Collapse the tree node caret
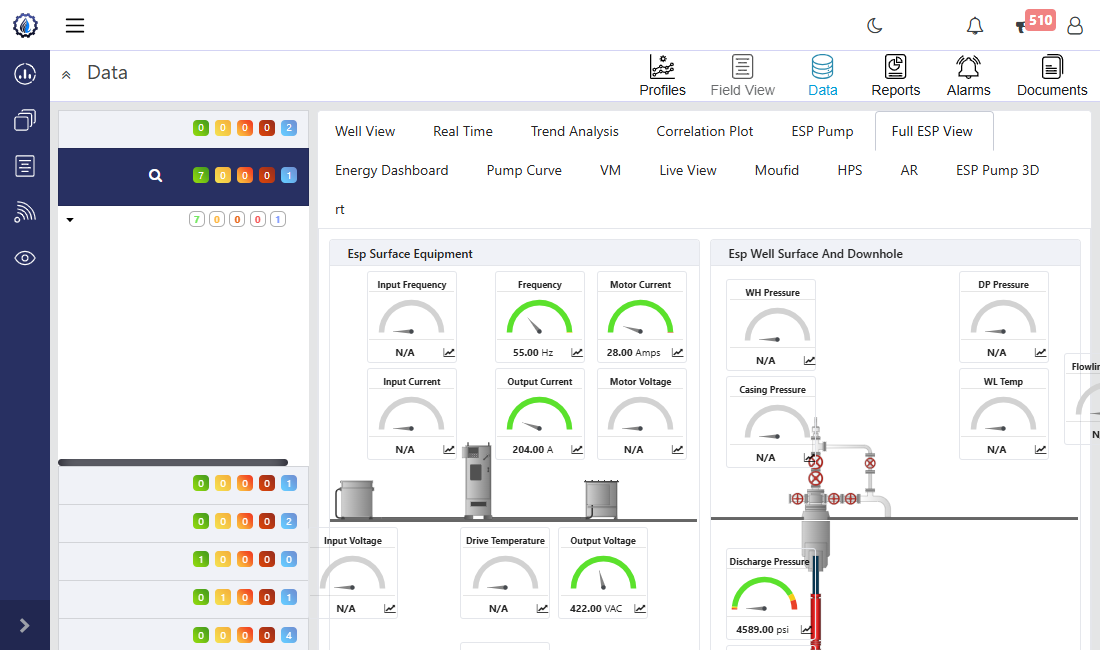The image size is (1100, 650). point(70,219)
